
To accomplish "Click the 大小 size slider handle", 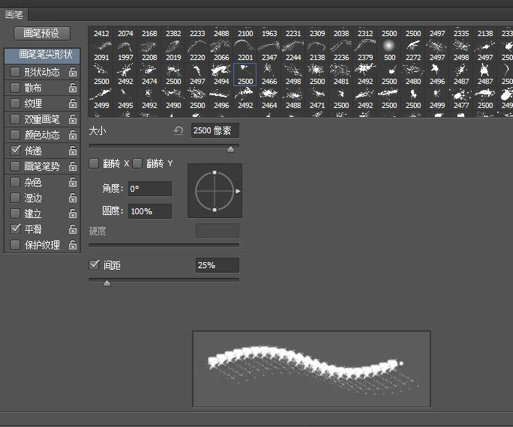I will pyautogui.click(x=230, y=149).
